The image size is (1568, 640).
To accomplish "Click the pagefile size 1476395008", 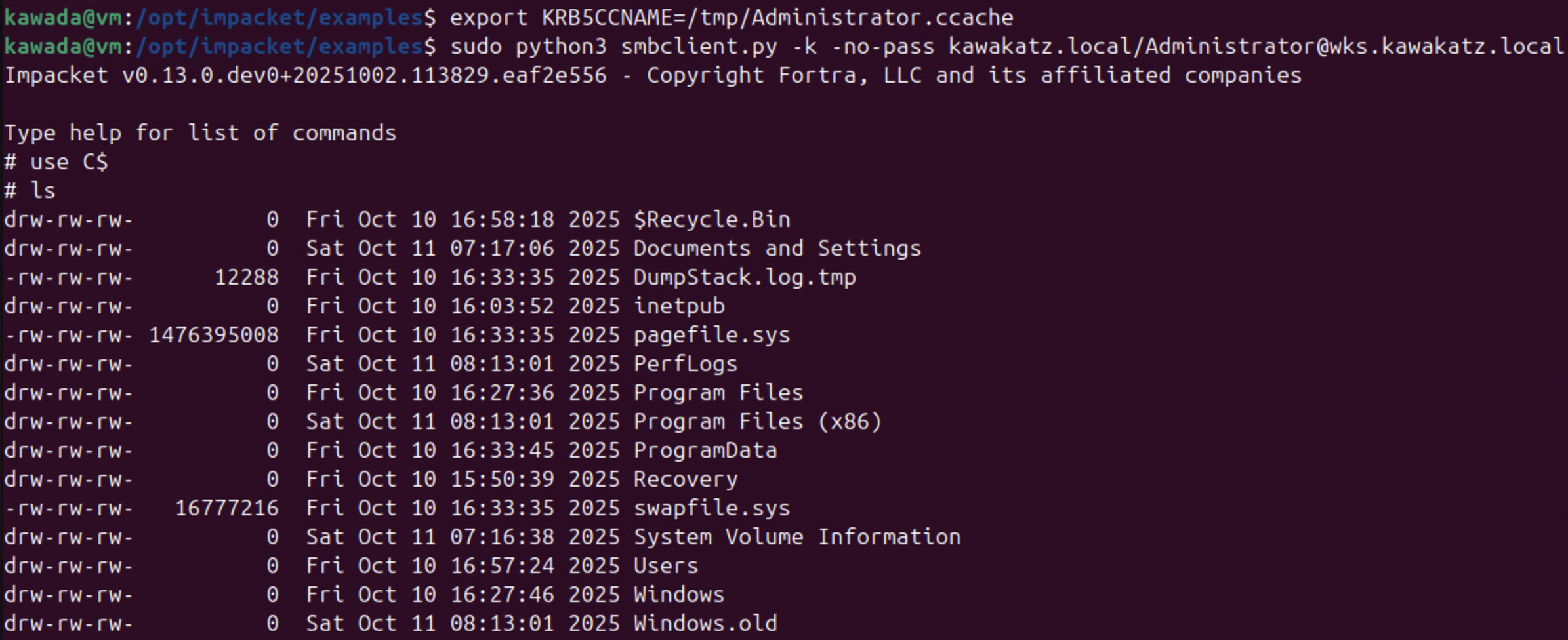I will click(214, 335).
